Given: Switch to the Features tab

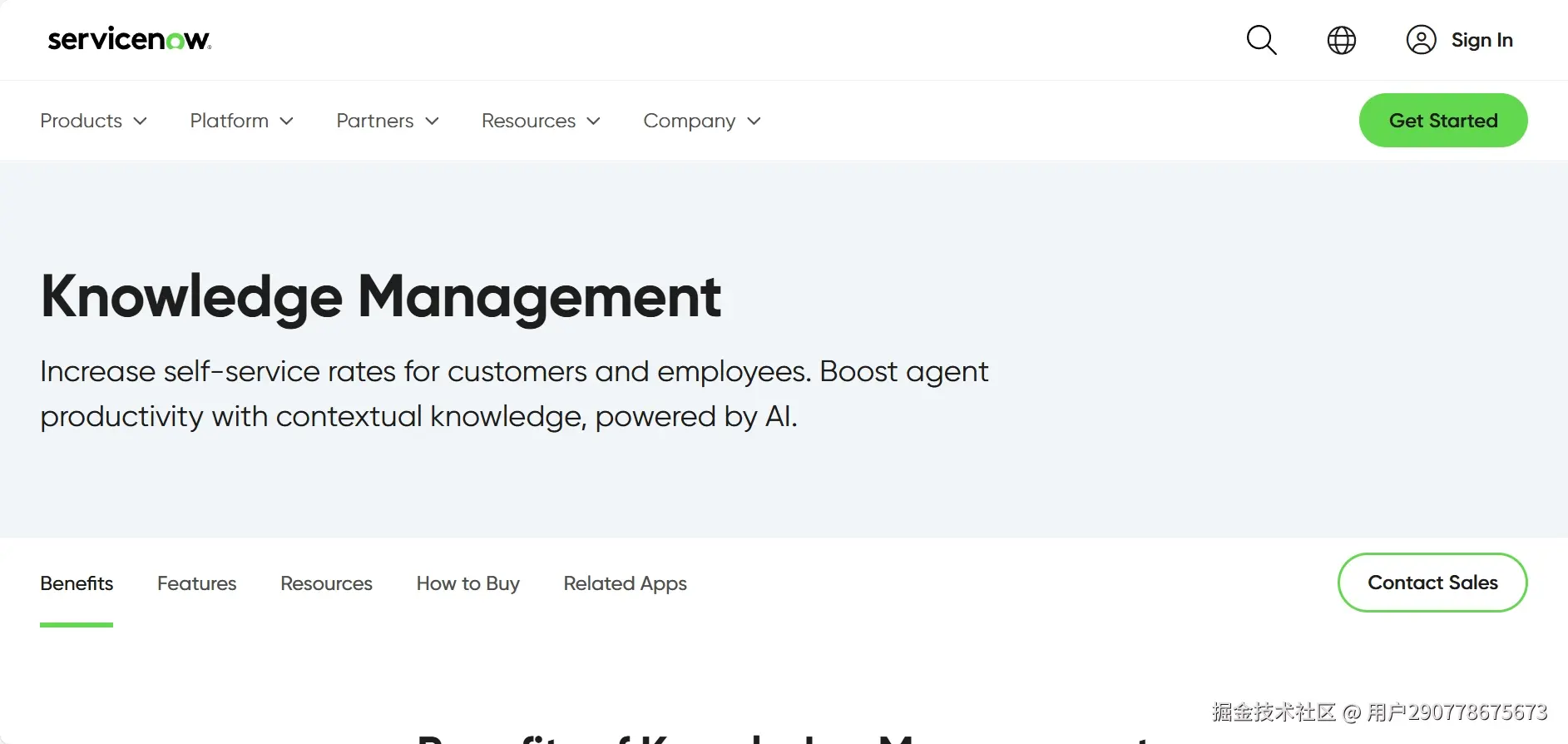Looking at the screenshot, I should click(196, 583).
